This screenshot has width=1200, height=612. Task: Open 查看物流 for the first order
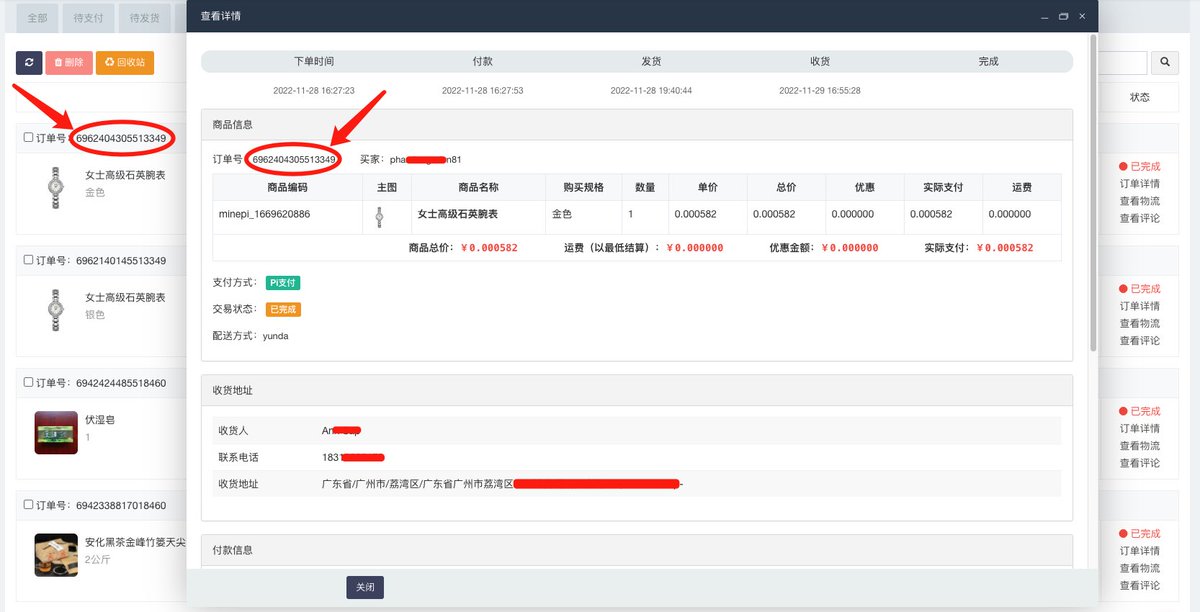[x=1139, y=201]
